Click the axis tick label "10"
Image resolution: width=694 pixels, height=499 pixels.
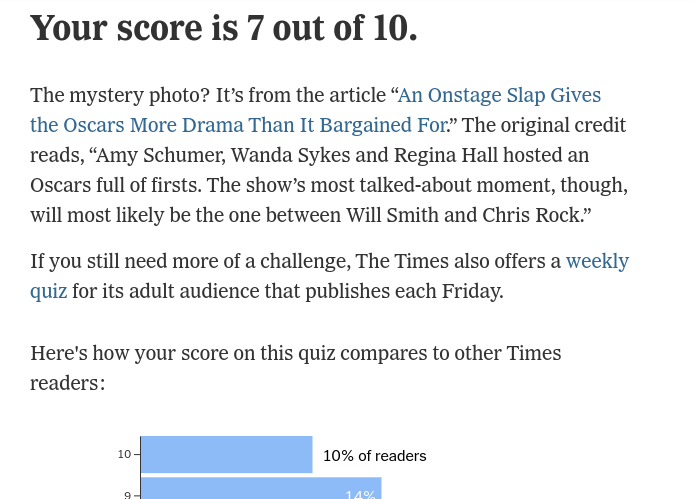[124, 455]
